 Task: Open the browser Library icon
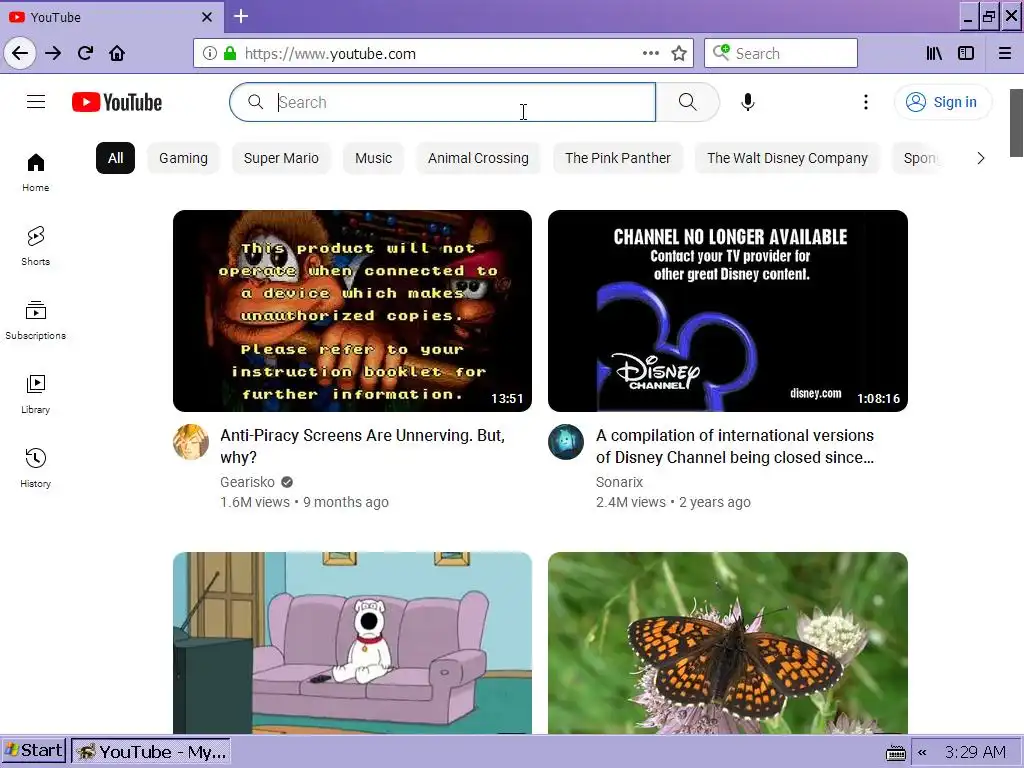pyautogui.click(x=934, y=53)
